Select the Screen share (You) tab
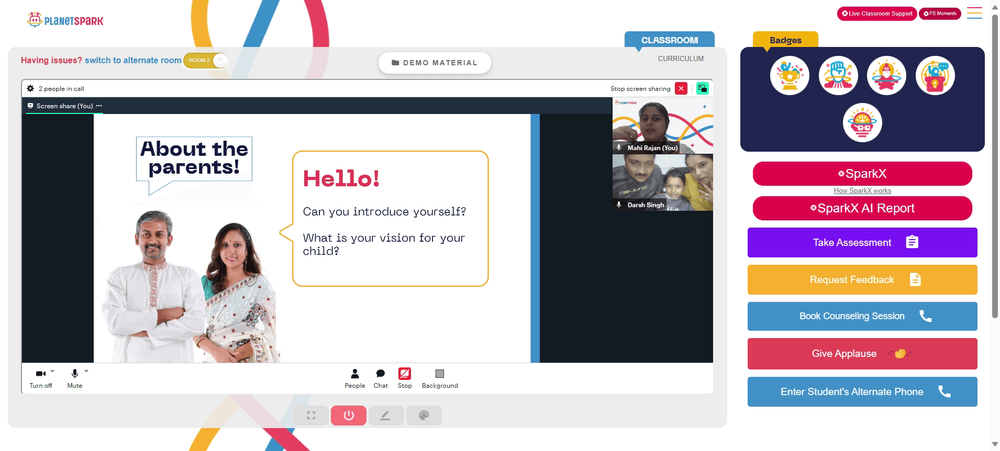Viewport: 1000px width, 451px height. (x=64, y=106)
